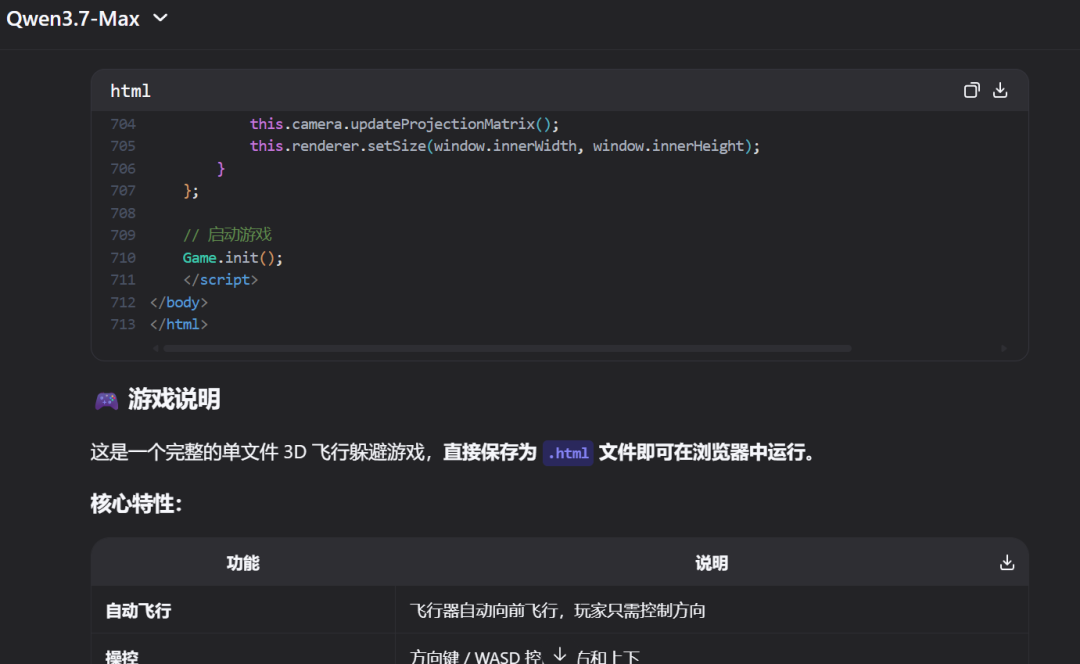
Task: Click the bold '直接保存为' text
Action: tap(490, 453)
